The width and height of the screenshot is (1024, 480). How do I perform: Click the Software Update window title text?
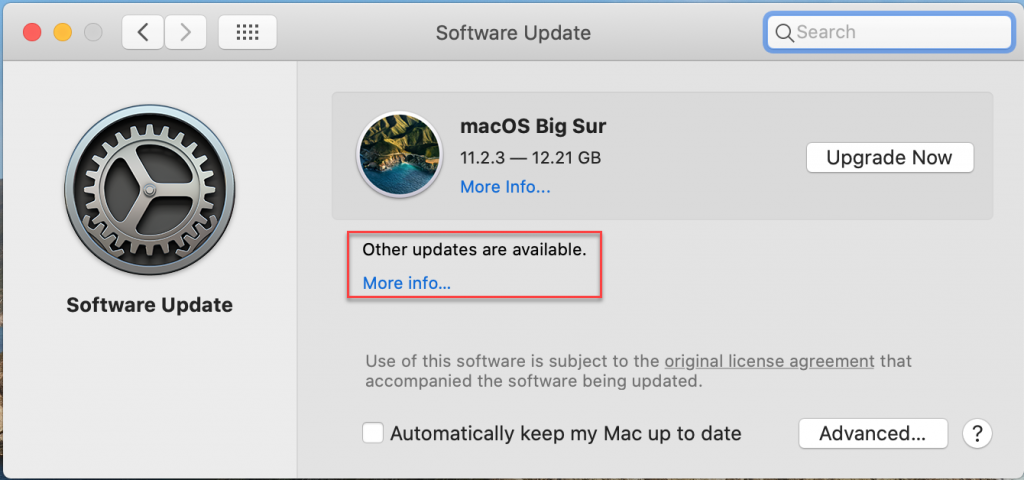click(513, 33)
